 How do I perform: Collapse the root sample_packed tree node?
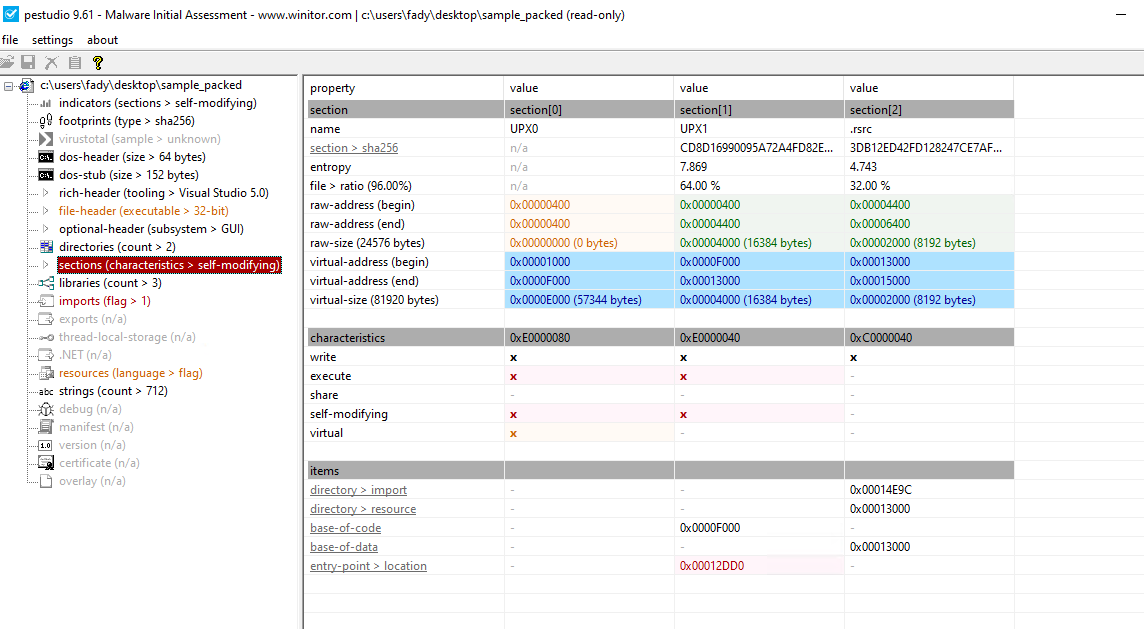coord(9,86)
